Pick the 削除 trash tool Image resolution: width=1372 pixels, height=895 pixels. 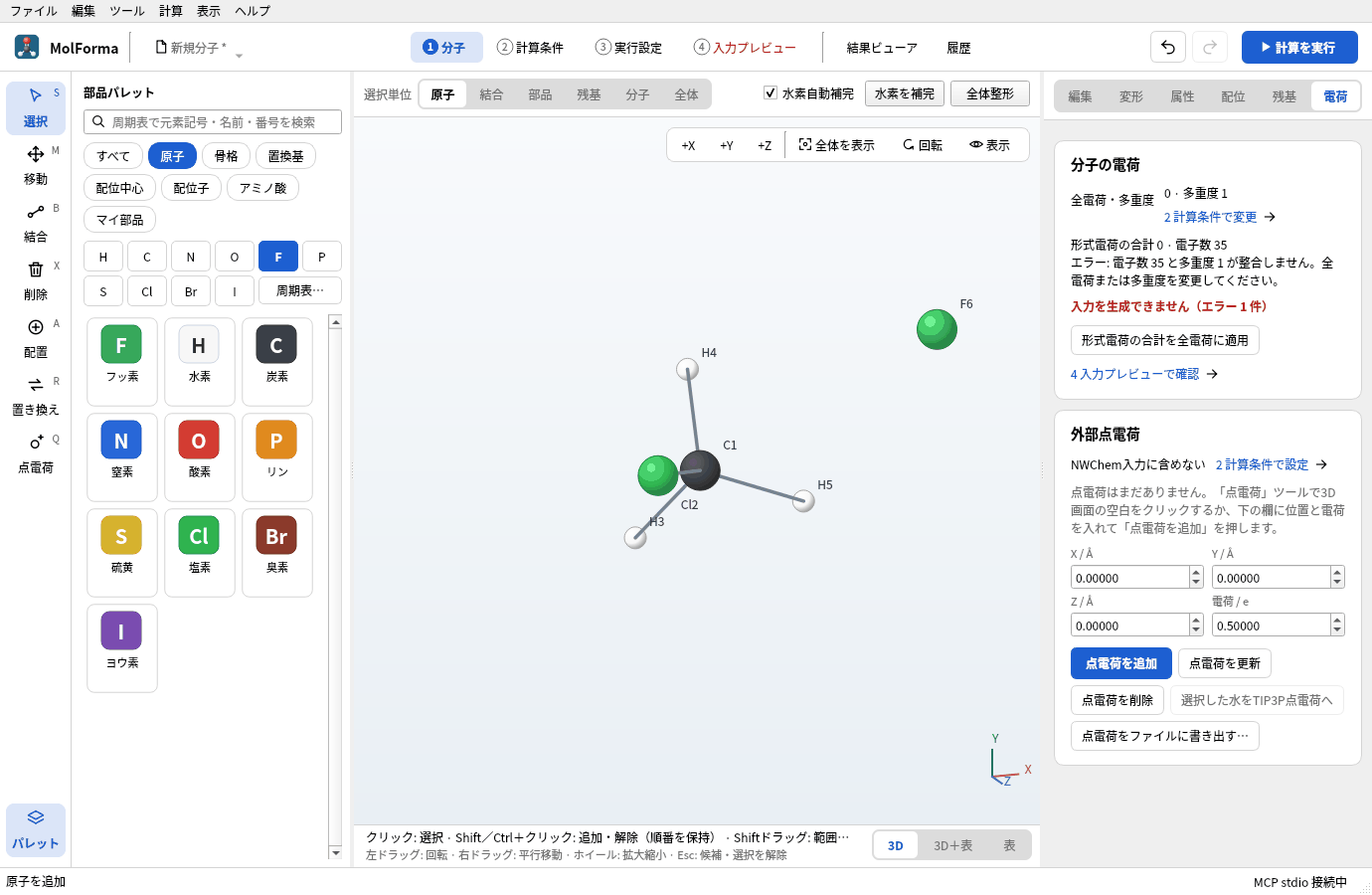(36, 280)
